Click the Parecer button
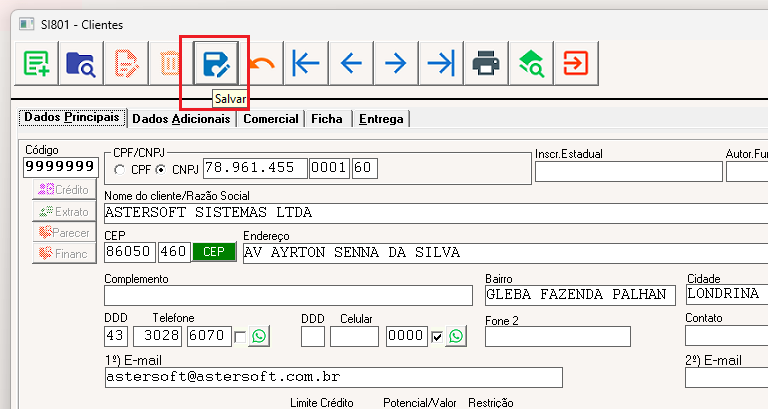This screenshot has height=409, width=768. click(64, 233)
